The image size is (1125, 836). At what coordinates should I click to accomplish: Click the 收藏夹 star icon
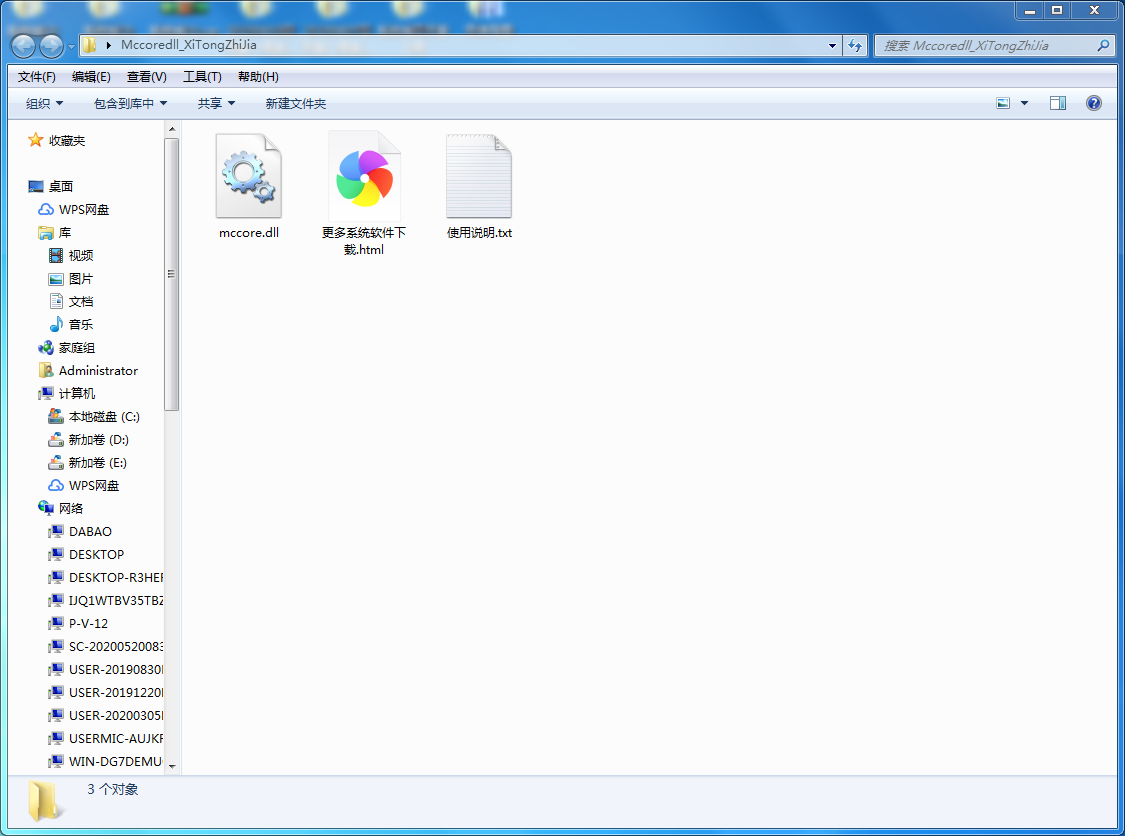pos(35,140)
